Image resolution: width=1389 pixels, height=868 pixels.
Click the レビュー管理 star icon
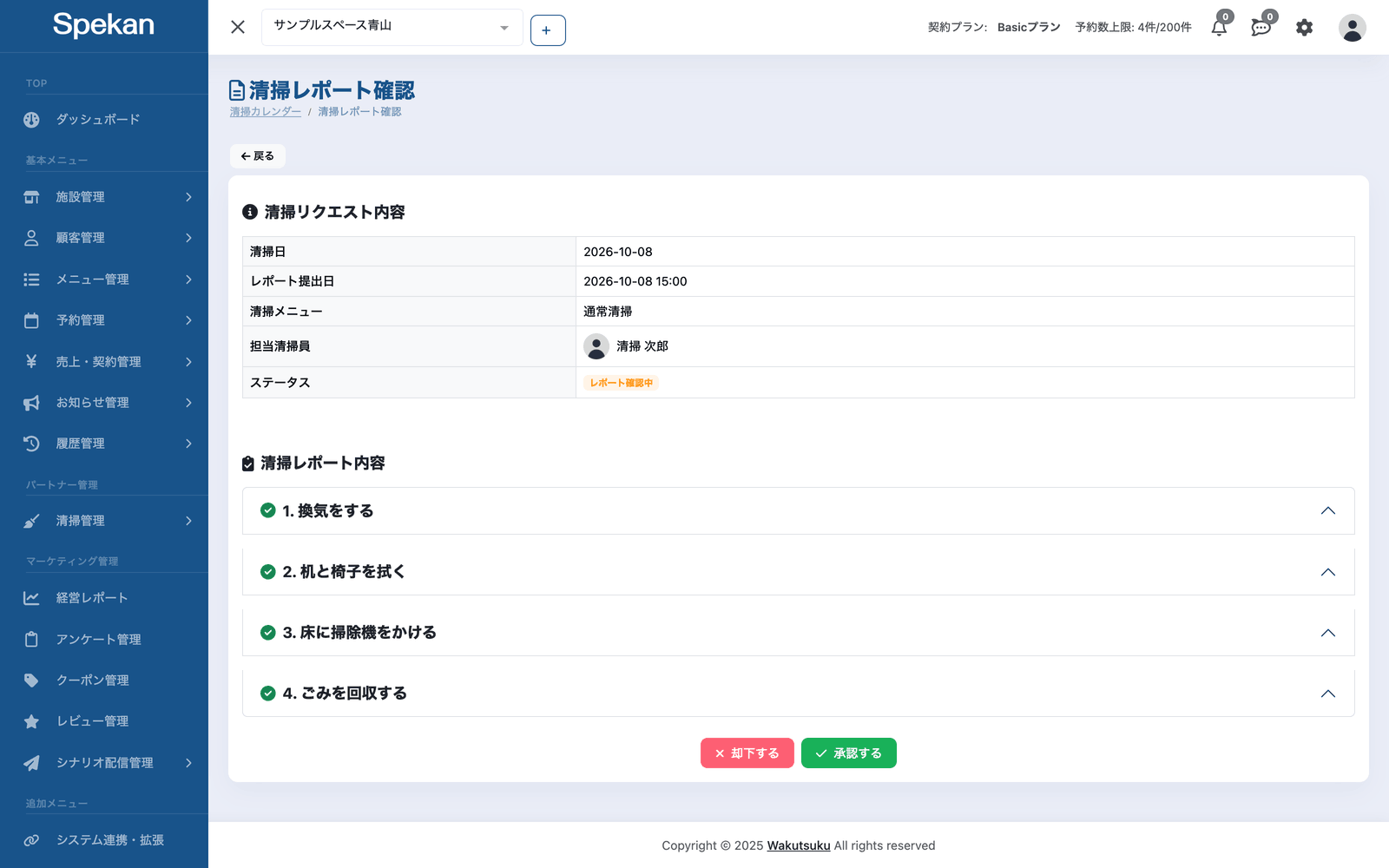[x=31, y=721]
